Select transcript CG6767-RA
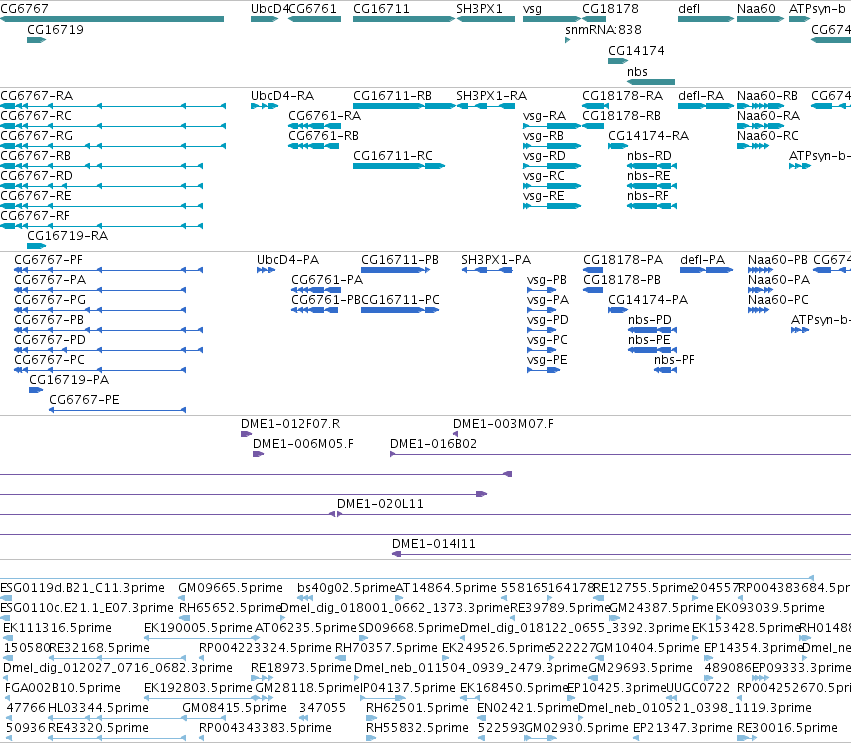 tap(113, 106)
